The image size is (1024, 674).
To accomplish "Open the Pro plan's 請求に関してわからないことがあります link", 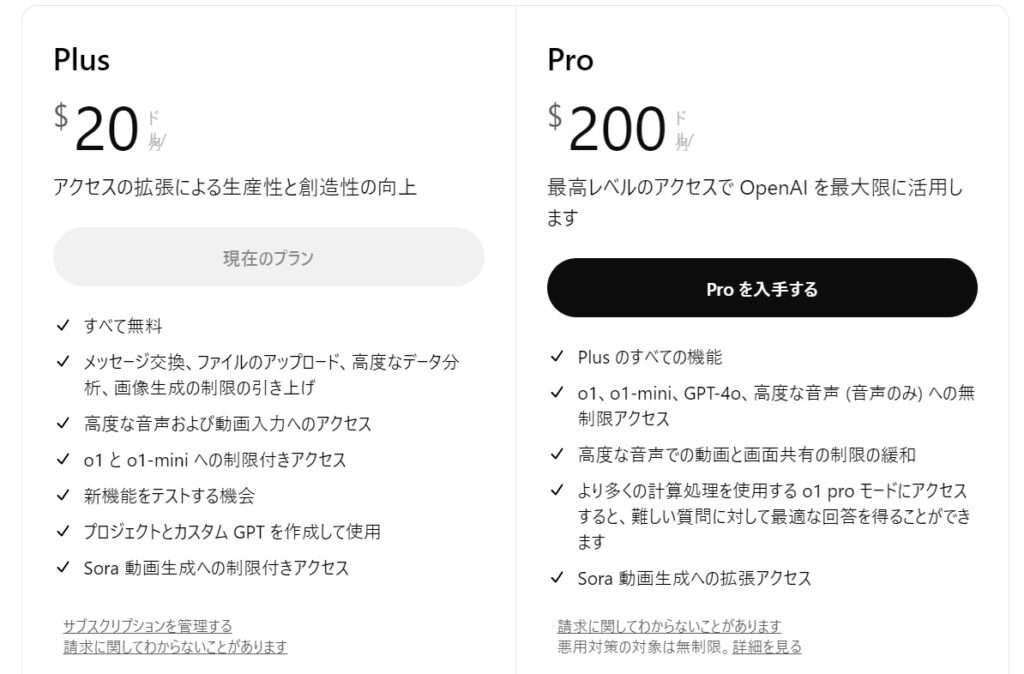I will (669, 626).
